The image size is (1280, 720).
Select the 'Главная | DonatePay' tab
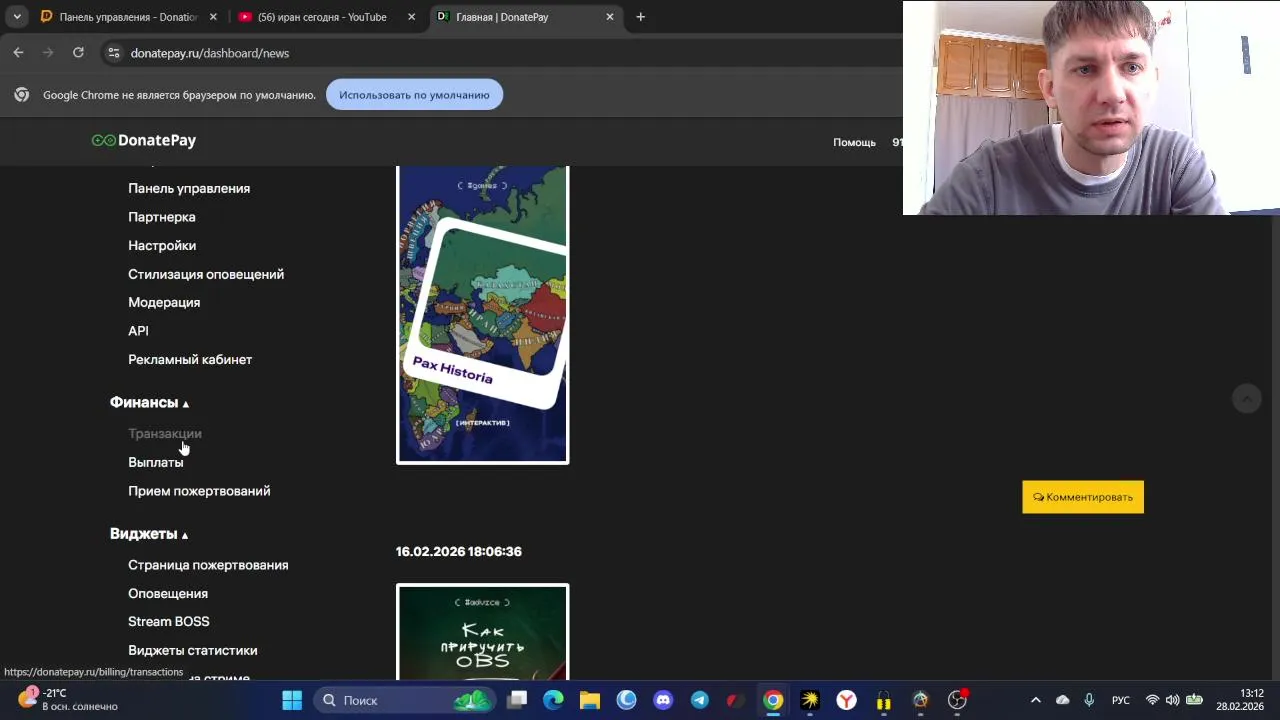(527, 17)
